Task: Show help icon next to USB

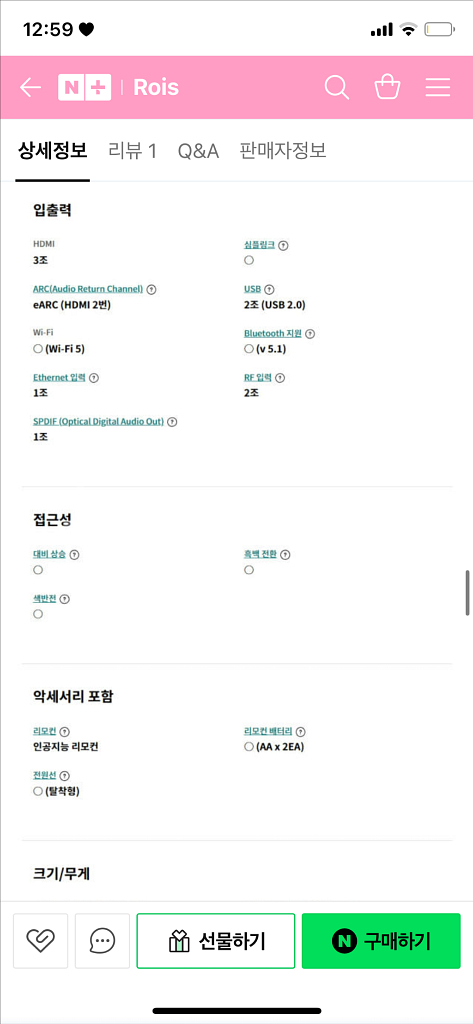Action: pos(269,289)
